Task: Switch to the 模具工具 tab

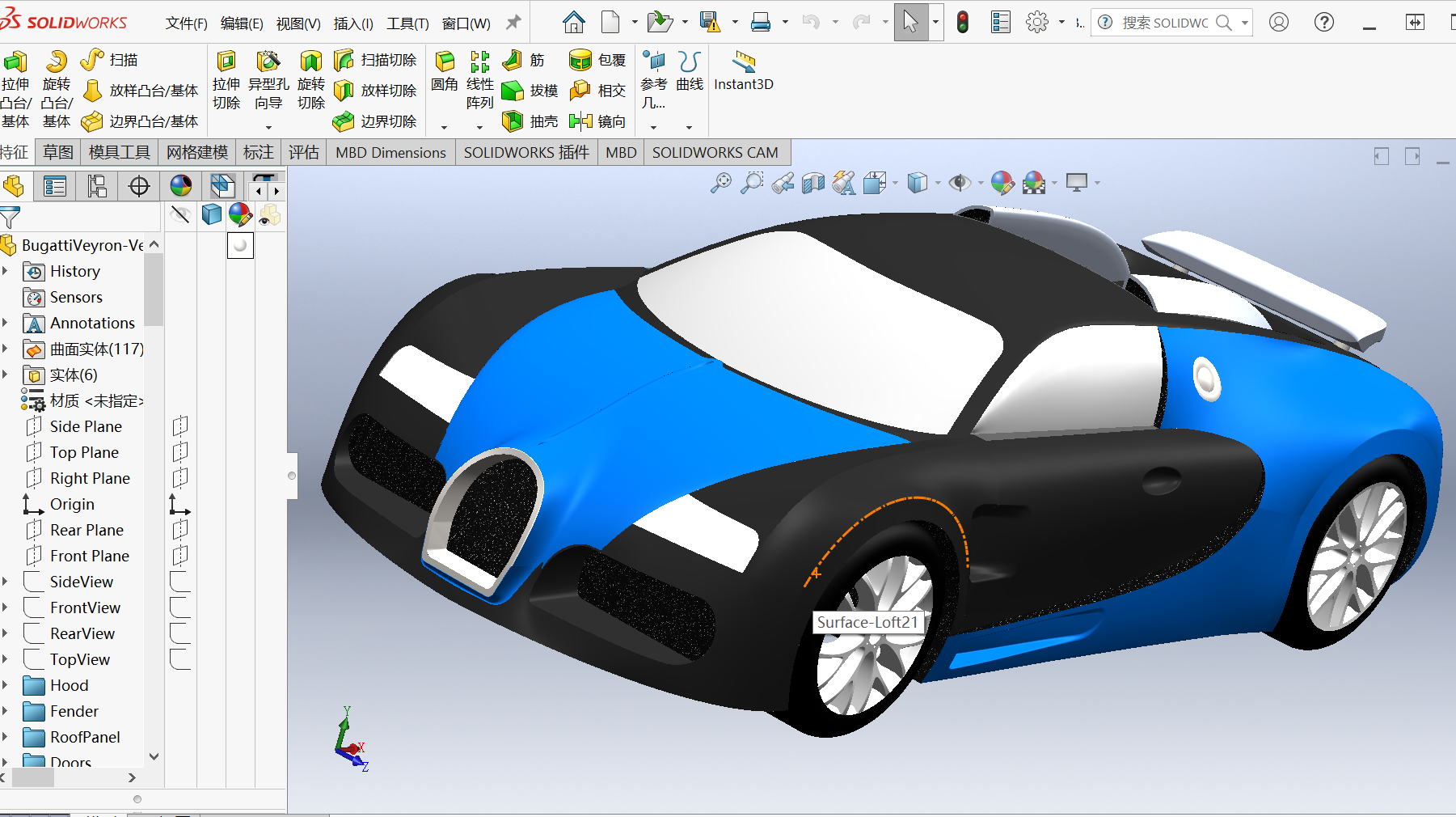Action: pos(120,152)
